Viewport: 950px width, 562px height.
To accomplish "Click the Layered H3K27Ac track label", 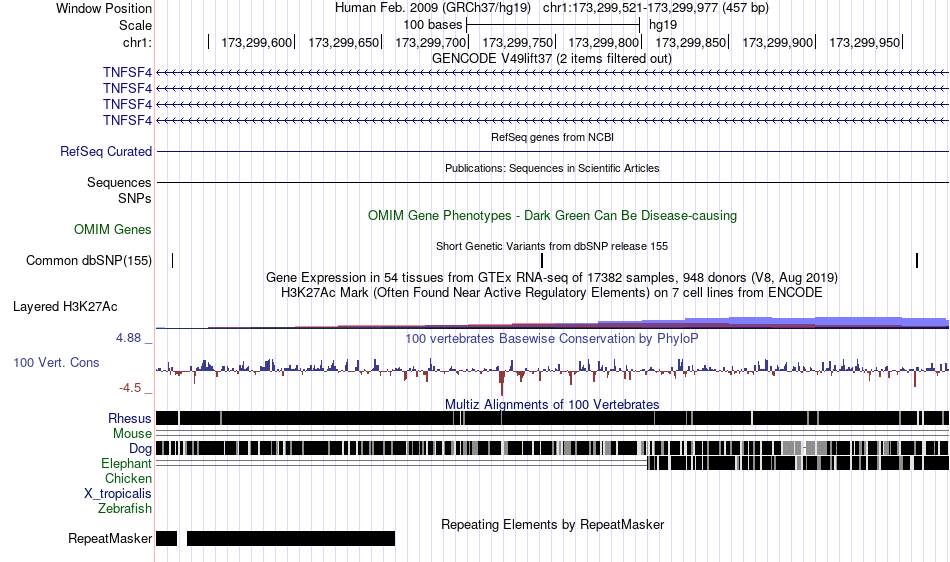I will click(x=65, y=306).
